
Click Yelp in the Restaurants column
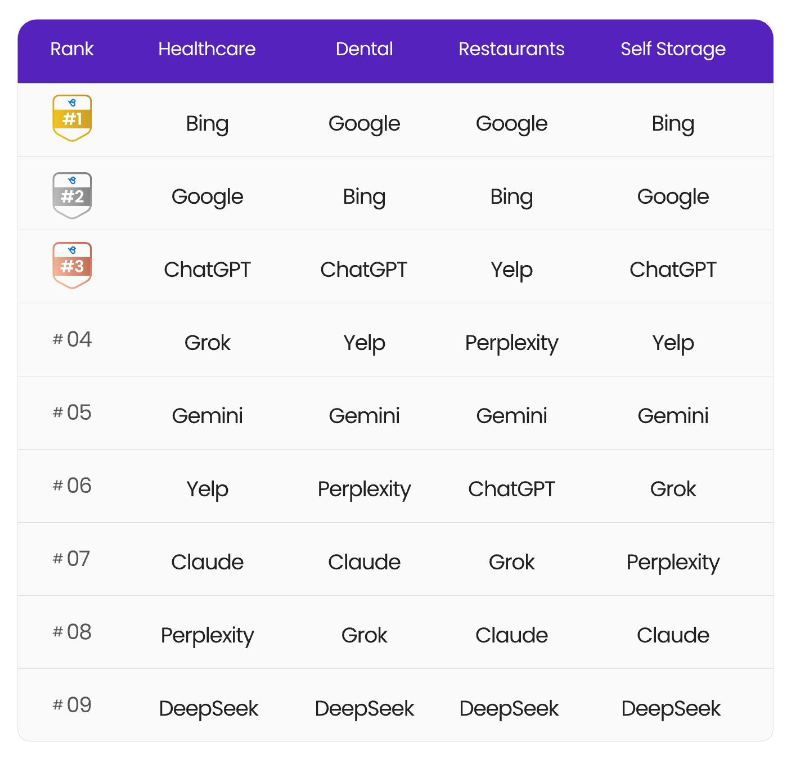pyautogui.click(x=511, y=270)
